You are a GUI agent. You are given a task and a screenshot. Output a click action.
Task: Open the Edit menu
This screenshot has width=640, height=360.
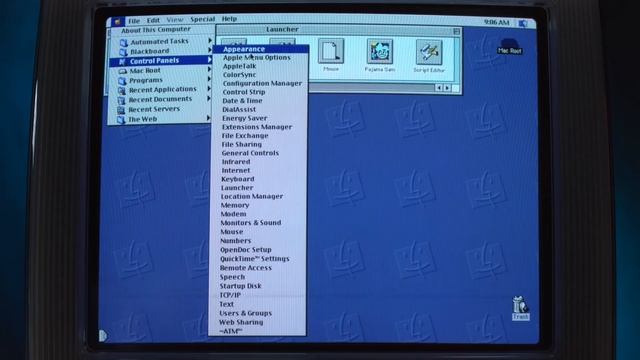153,20
